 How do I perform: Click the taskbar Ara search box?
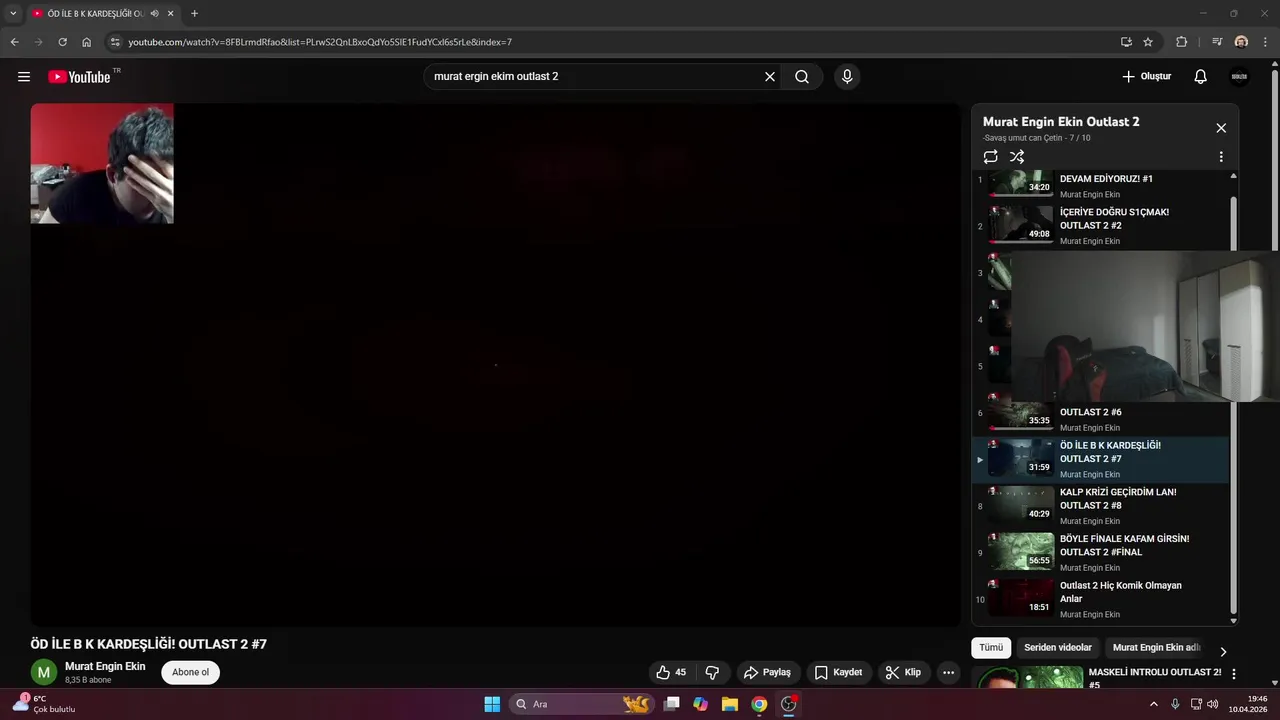(x=582, y=704)
